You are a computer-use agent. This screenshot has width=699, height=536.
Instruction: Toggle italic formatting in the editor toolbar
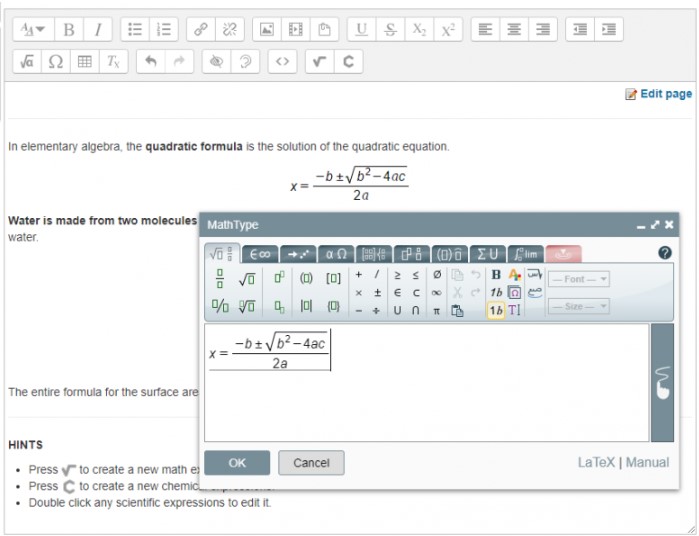[97, 29]
